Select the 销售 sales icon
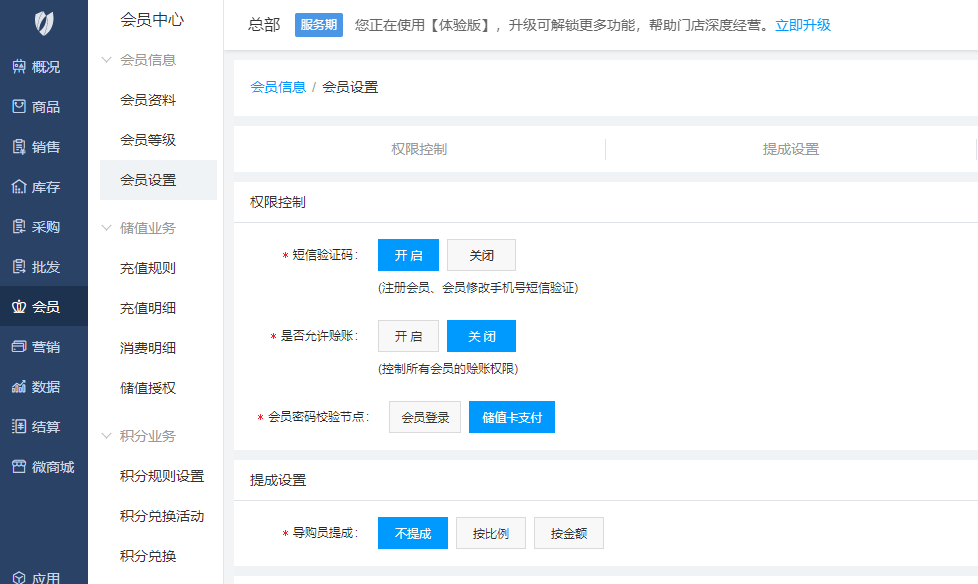Image resolution: width=978 pixels, height=584 pixels. pyautogui.click(x=19, y=147)
